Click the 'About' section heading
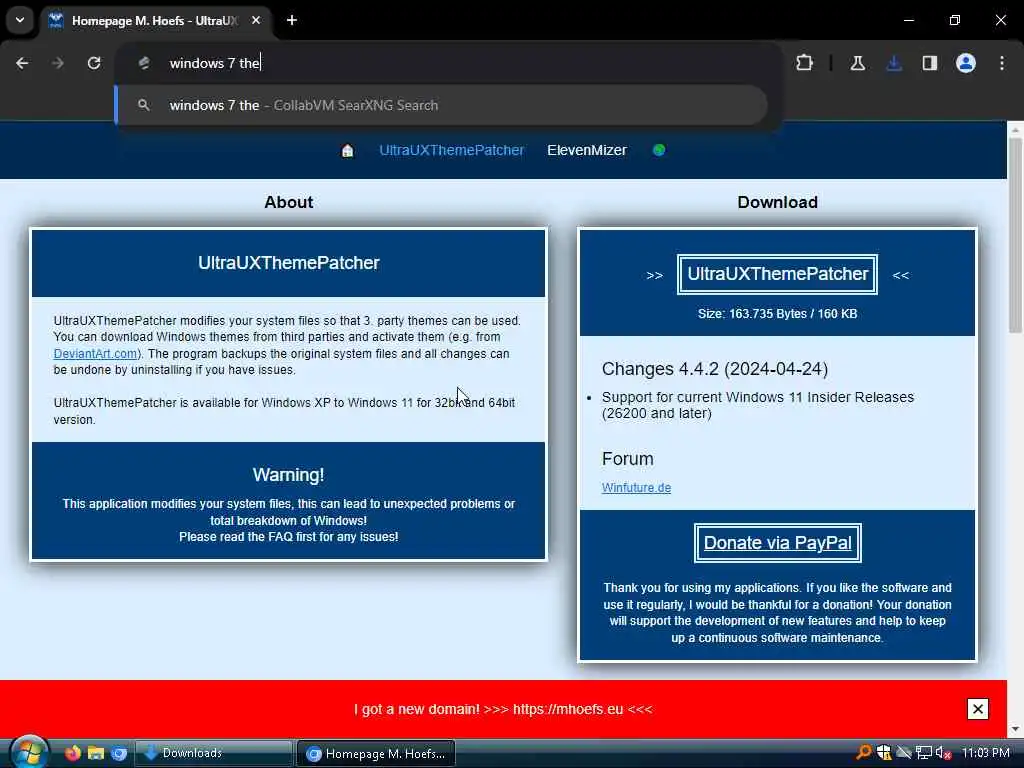The height and width of the screenshot is (768, 1024). 289,202
